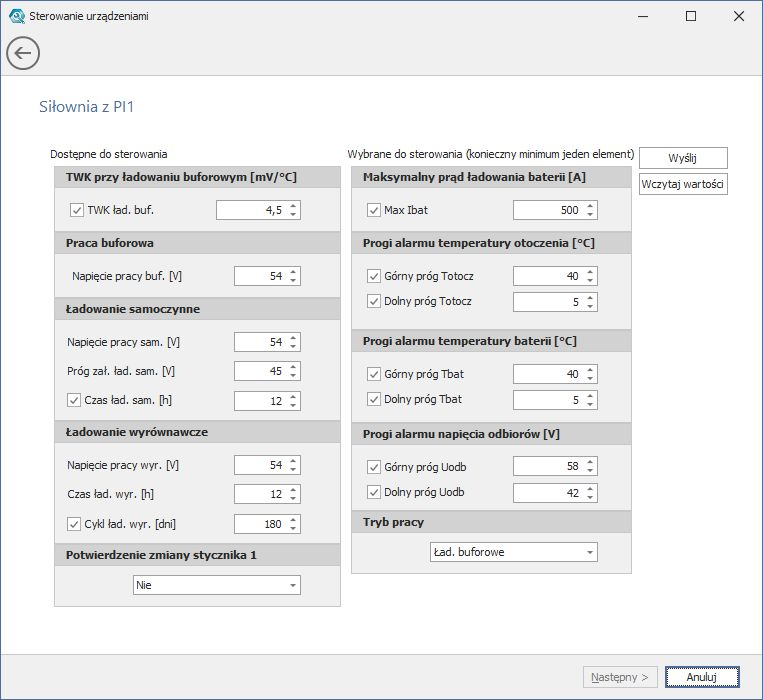Toggle the TWK ład. buf. checkbox
This screenshot has width=763, height=700.
[77, 210]
